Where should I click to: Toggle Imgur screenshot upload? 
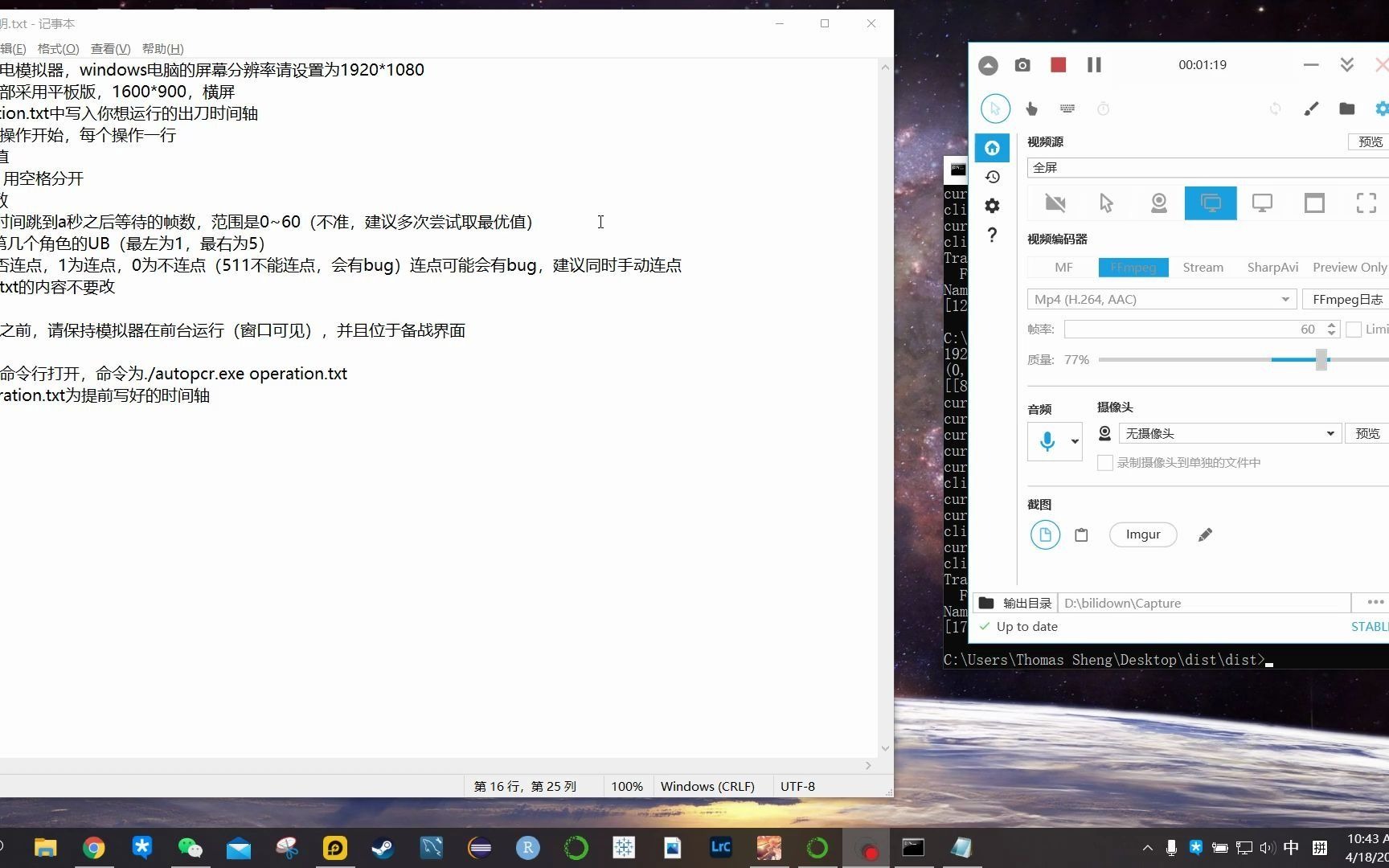(1143, 535)
